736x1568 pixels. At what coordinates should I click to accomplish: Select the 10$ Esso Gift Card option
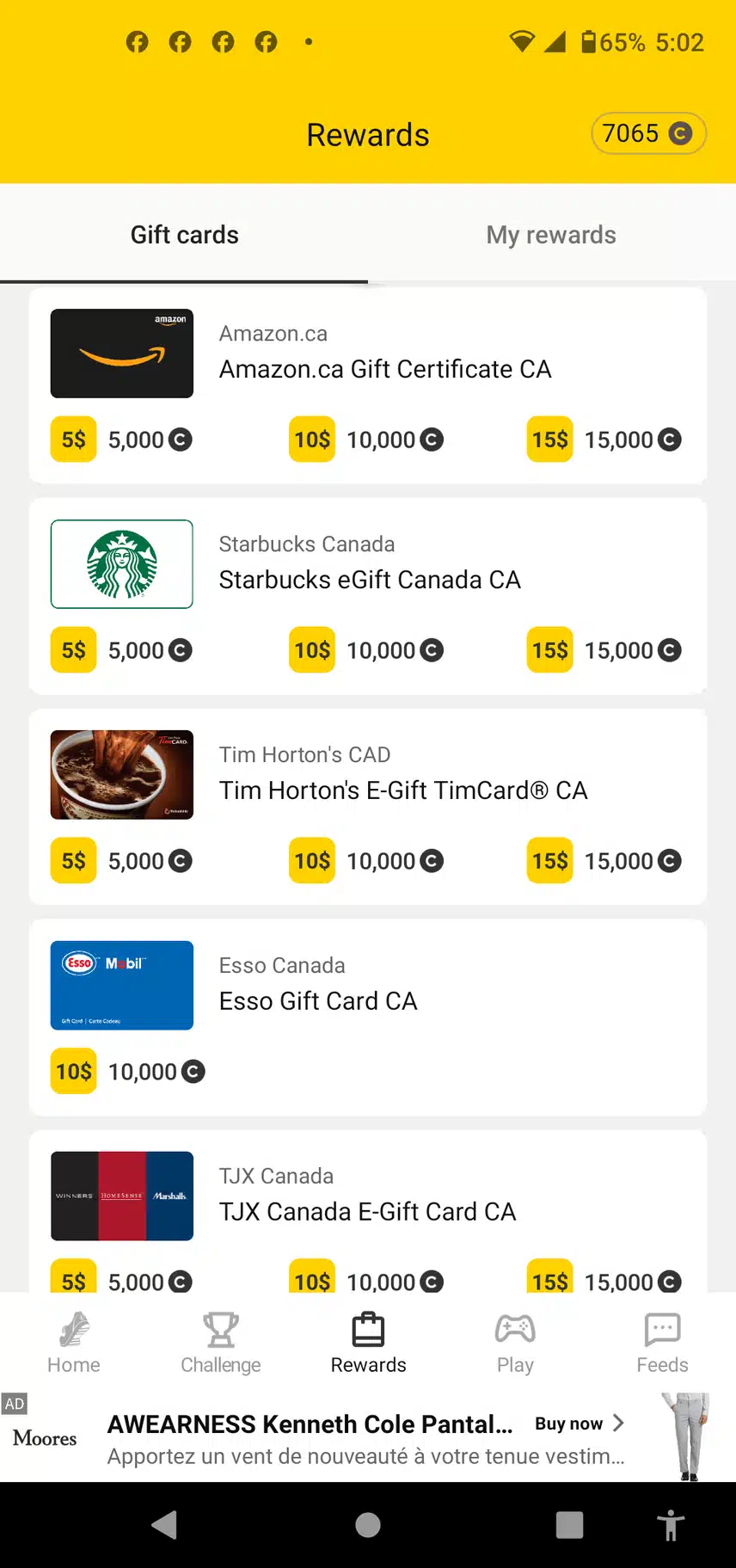point(74,1072)
